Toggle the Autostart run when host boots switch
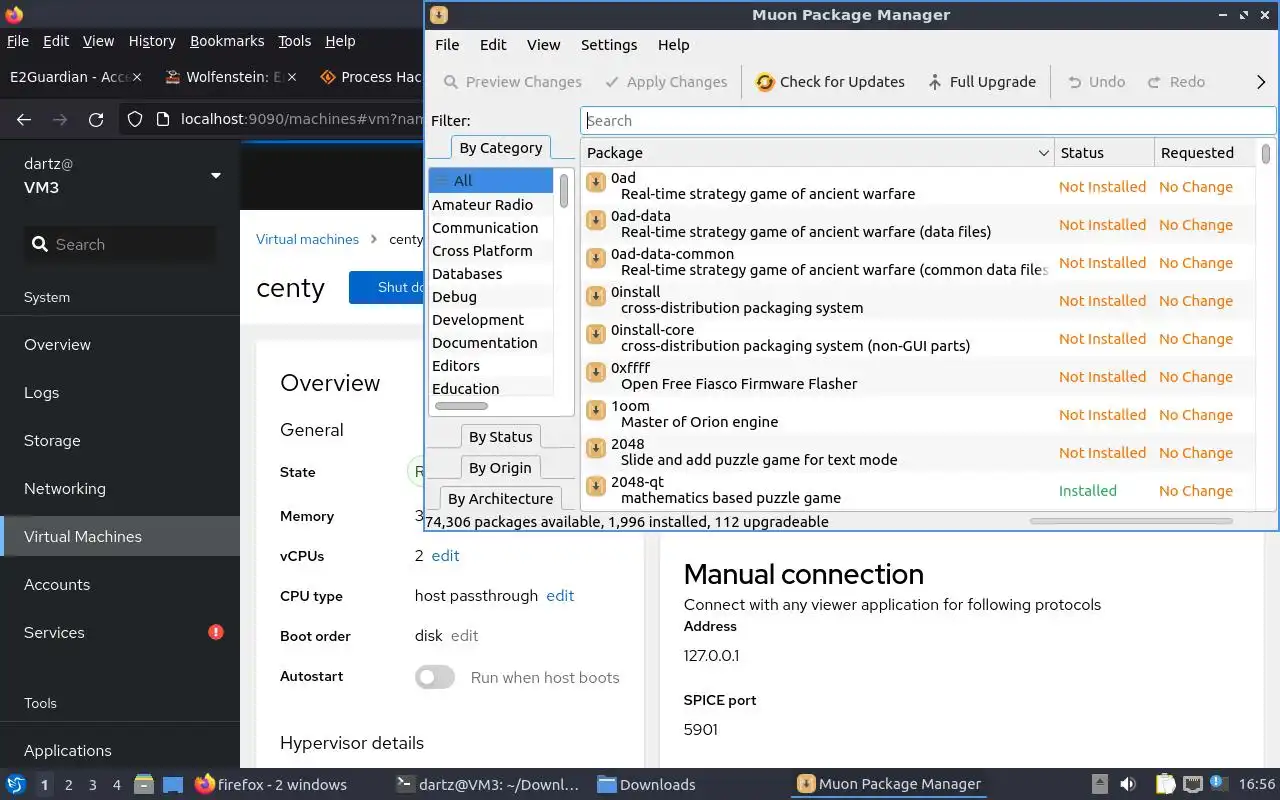The height and width of the screenshot is (800, 1280). 435,677
